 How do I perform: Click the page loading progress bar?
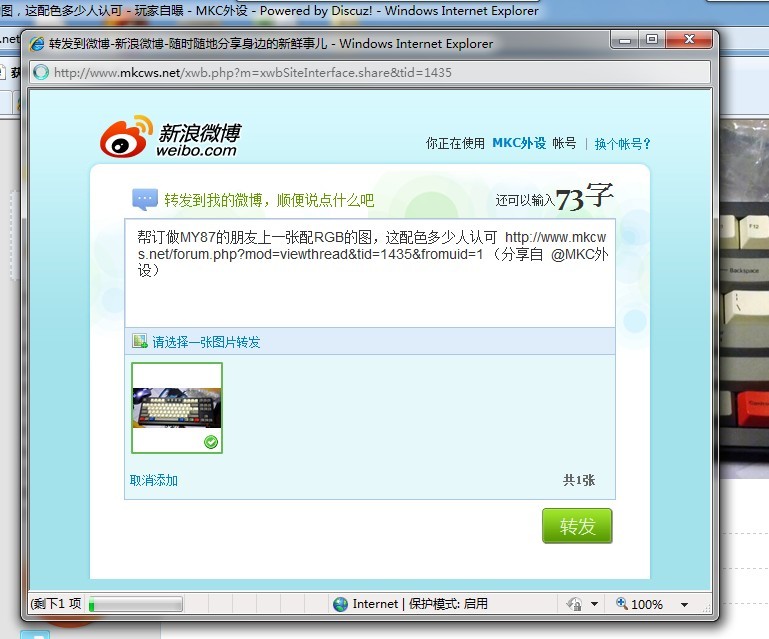pyautogui.click(x=135, y=604)
